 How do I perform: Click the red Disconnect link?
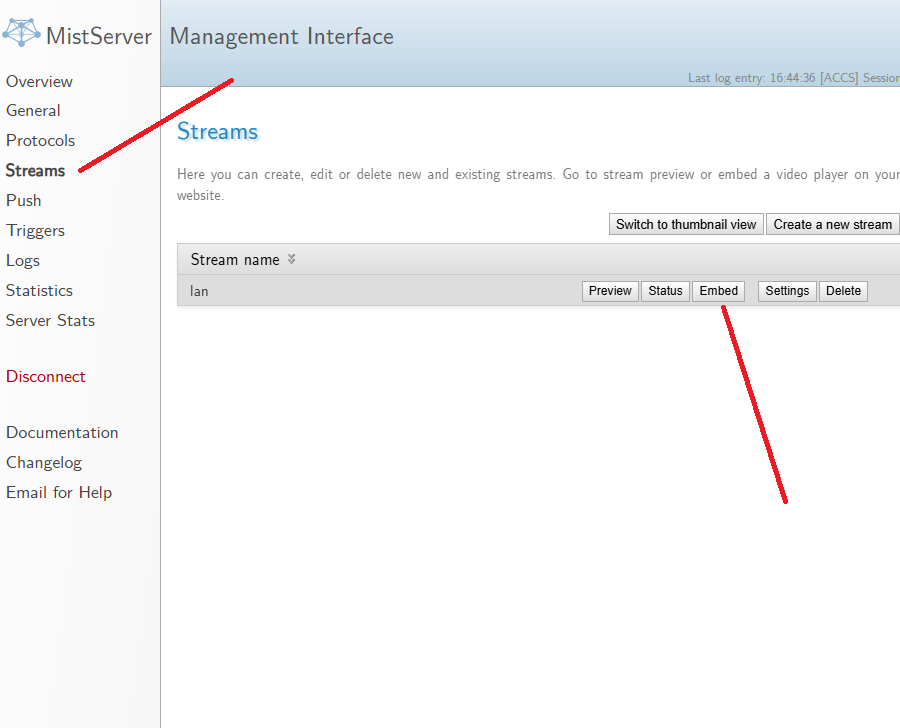click(45, 377)
